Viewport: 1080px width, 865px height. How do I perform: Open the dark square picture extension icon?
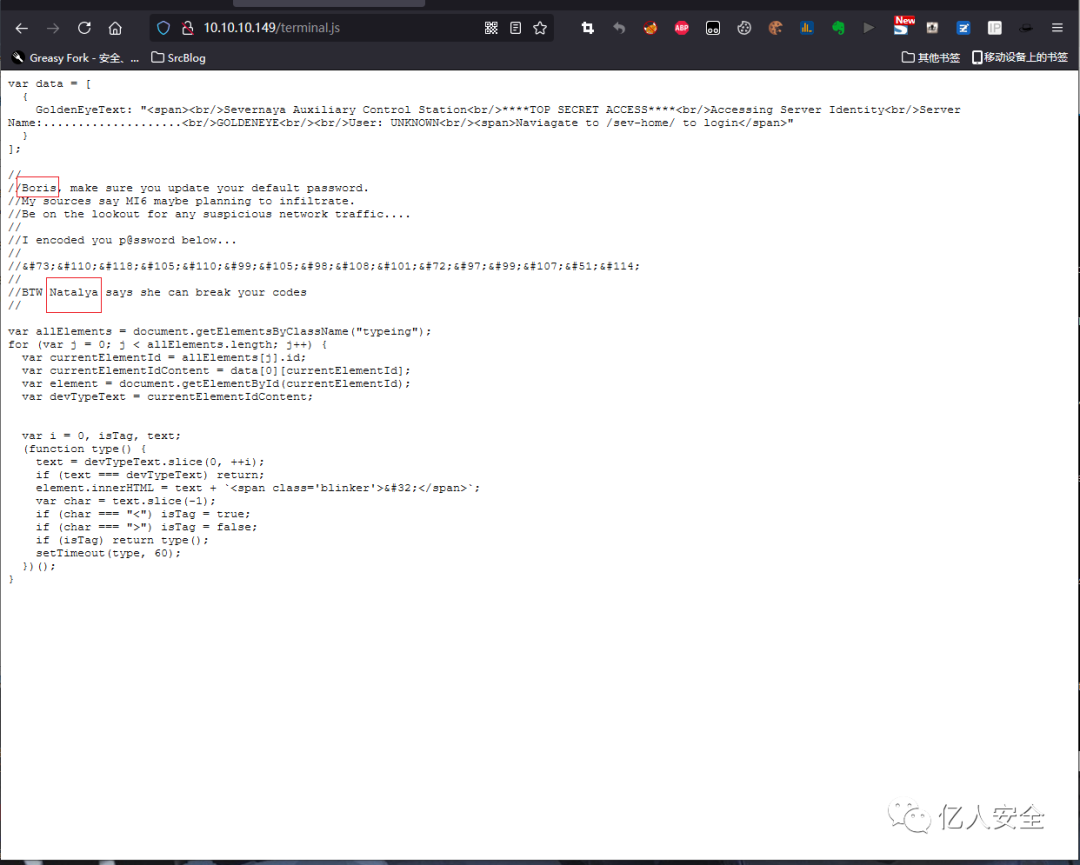[932, 28]
